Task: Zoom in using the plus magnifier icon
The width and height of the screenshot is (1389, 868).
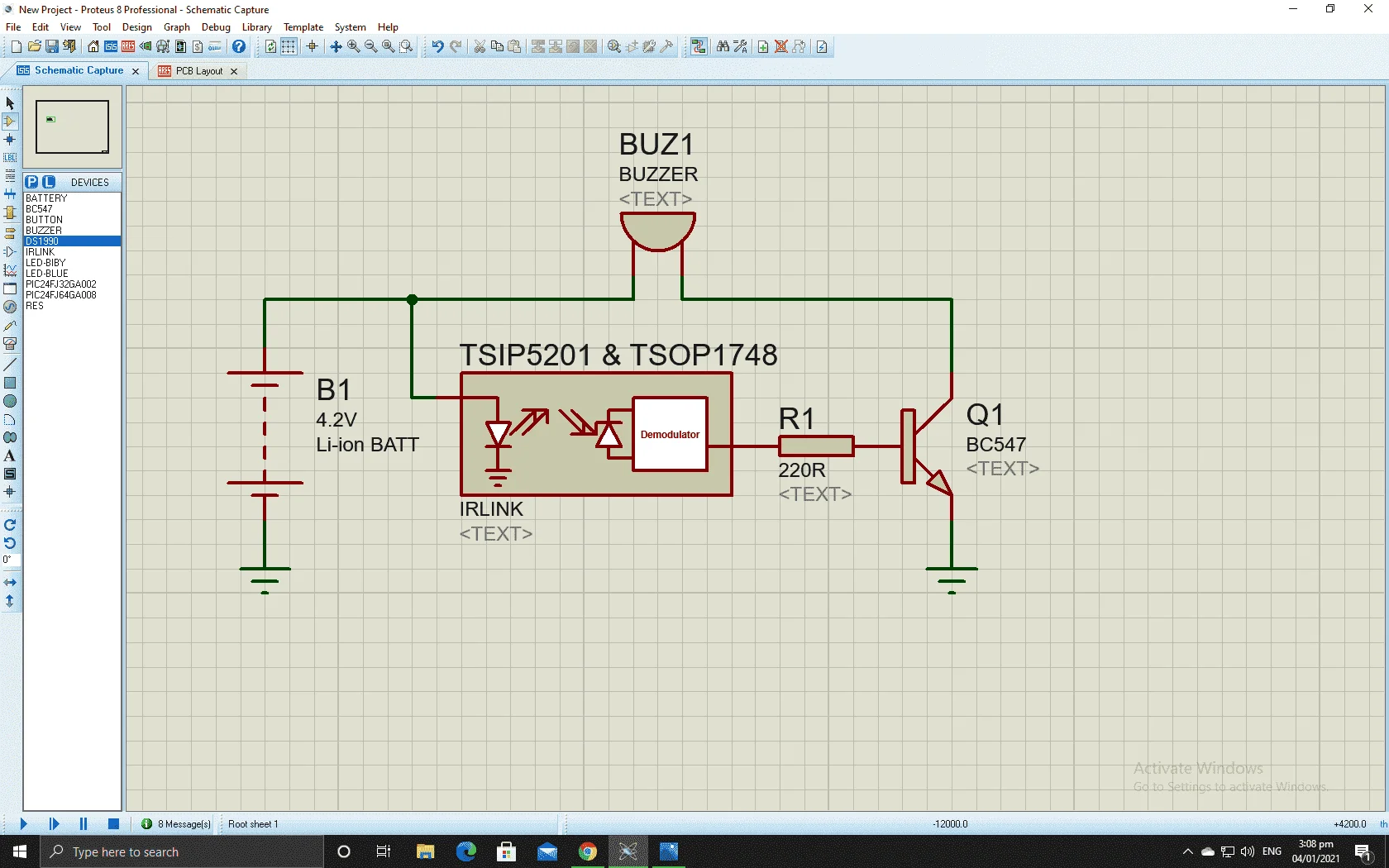Action: click(x=354, y=47)
